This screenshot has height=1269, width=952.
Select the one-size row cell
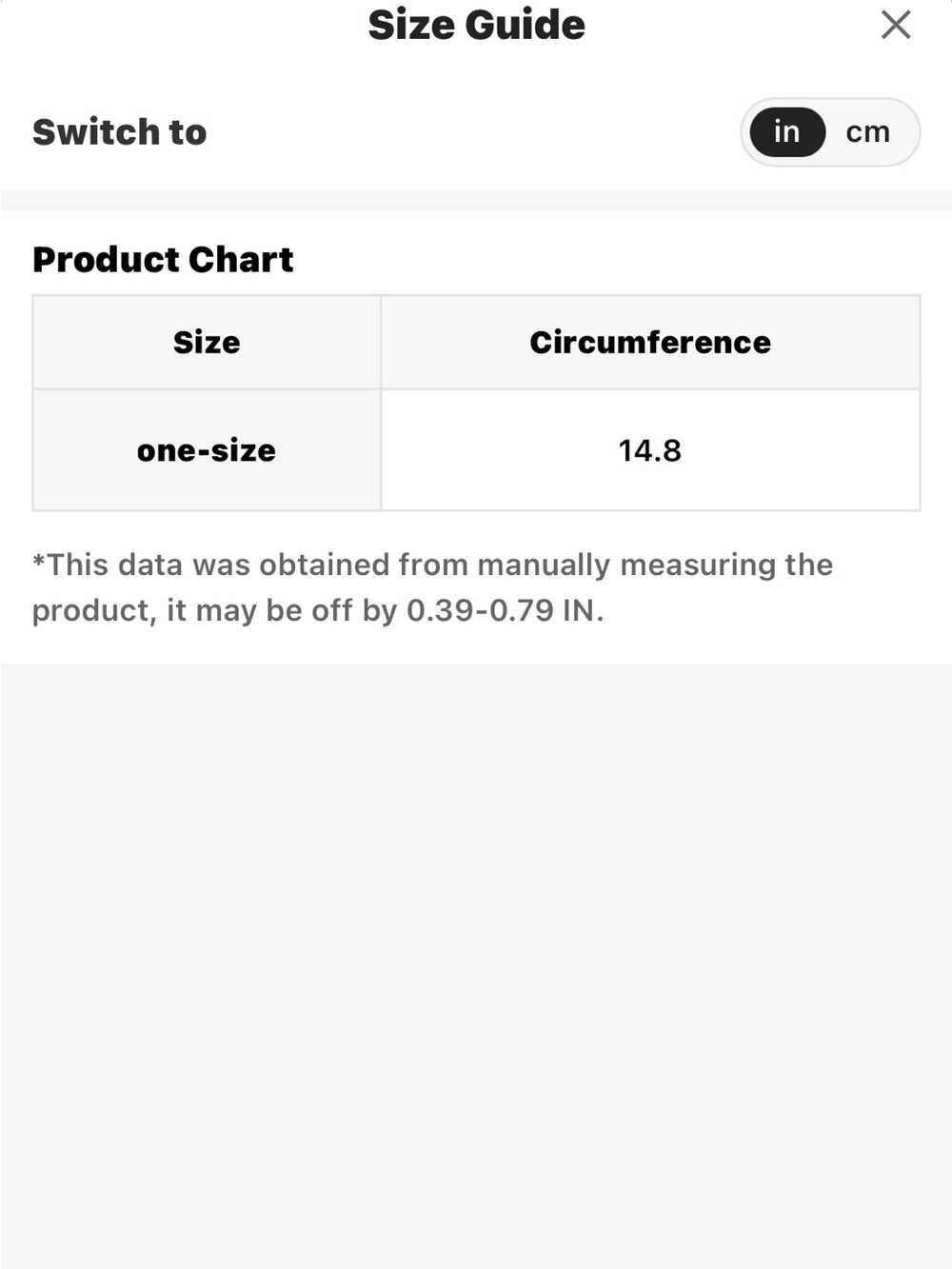(x=207, y=450)
